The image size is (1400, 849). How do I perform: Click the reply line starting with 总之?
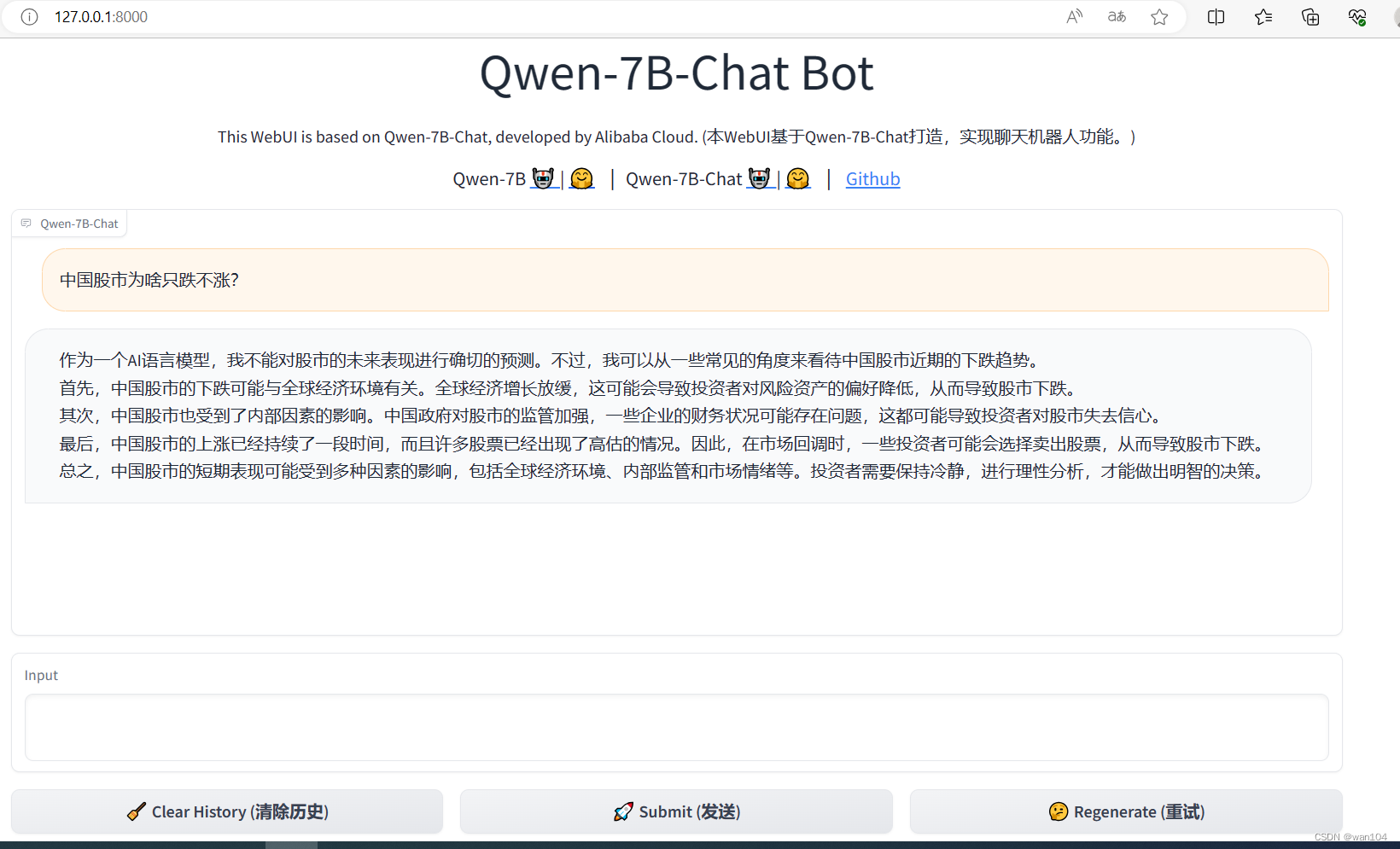tap(665, 471)
